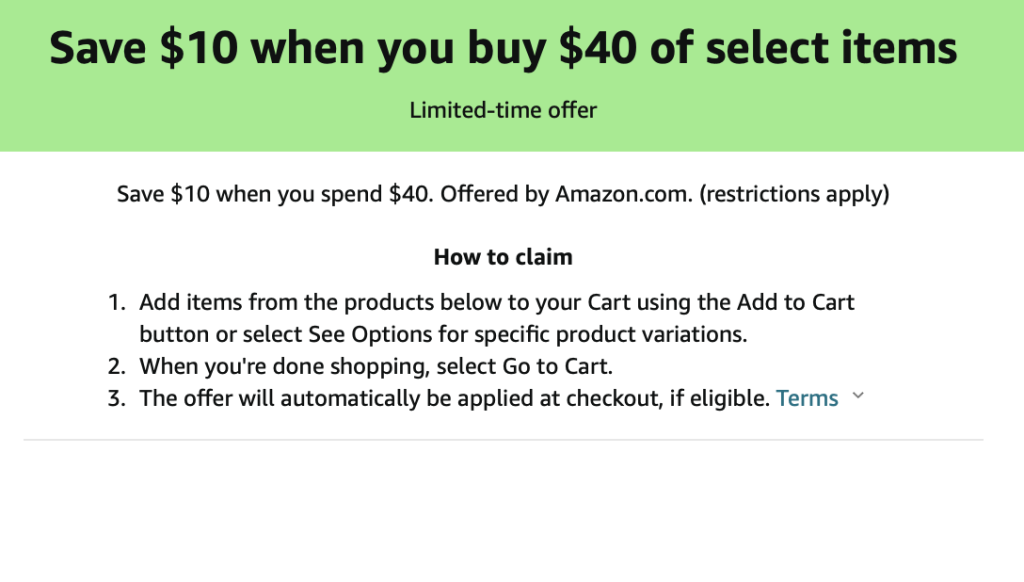Click the list number '2.' marker
The width and height of the screenshot is (1024, 582).
[116, 366]
